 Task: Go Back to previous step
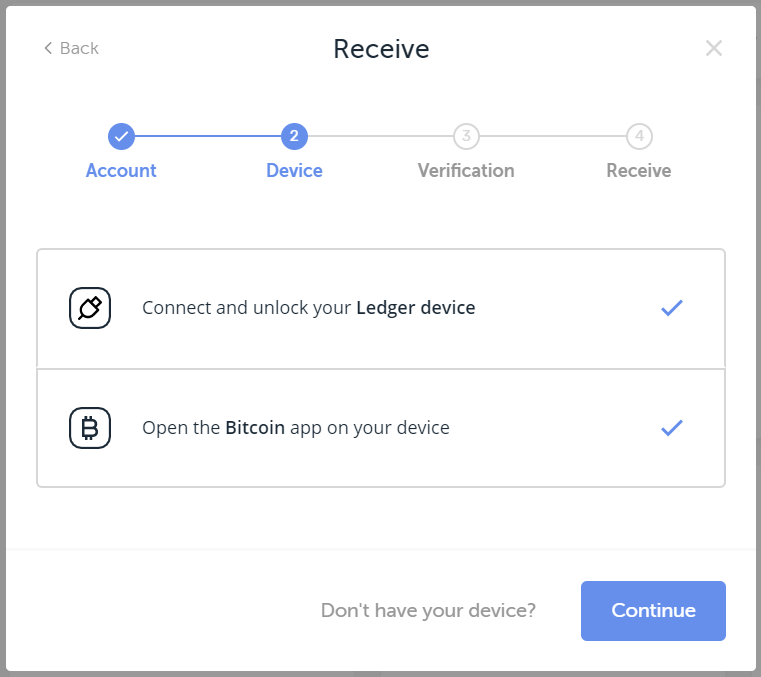pyautogui.click(x=71, y=48)
